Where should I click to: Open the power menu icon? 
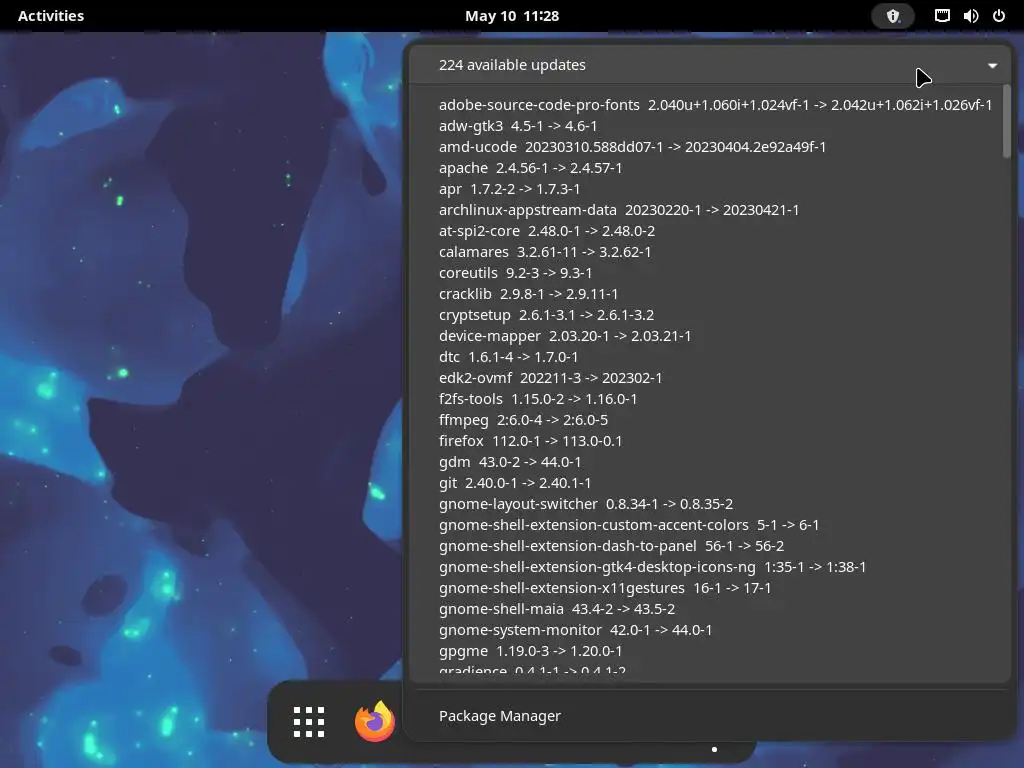coord(999,16)
